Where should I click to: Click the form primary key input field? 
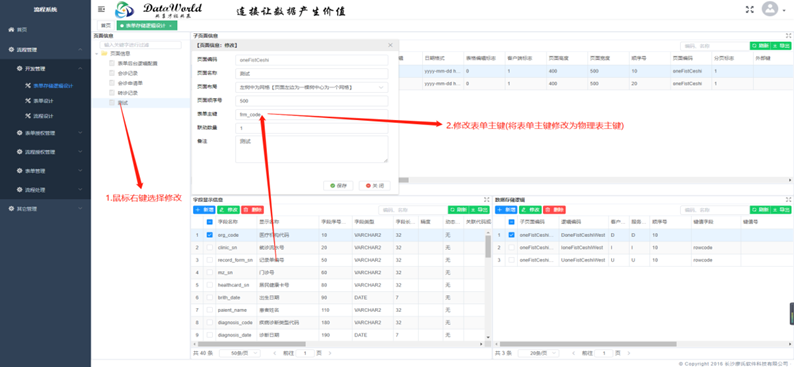[312, 114]
